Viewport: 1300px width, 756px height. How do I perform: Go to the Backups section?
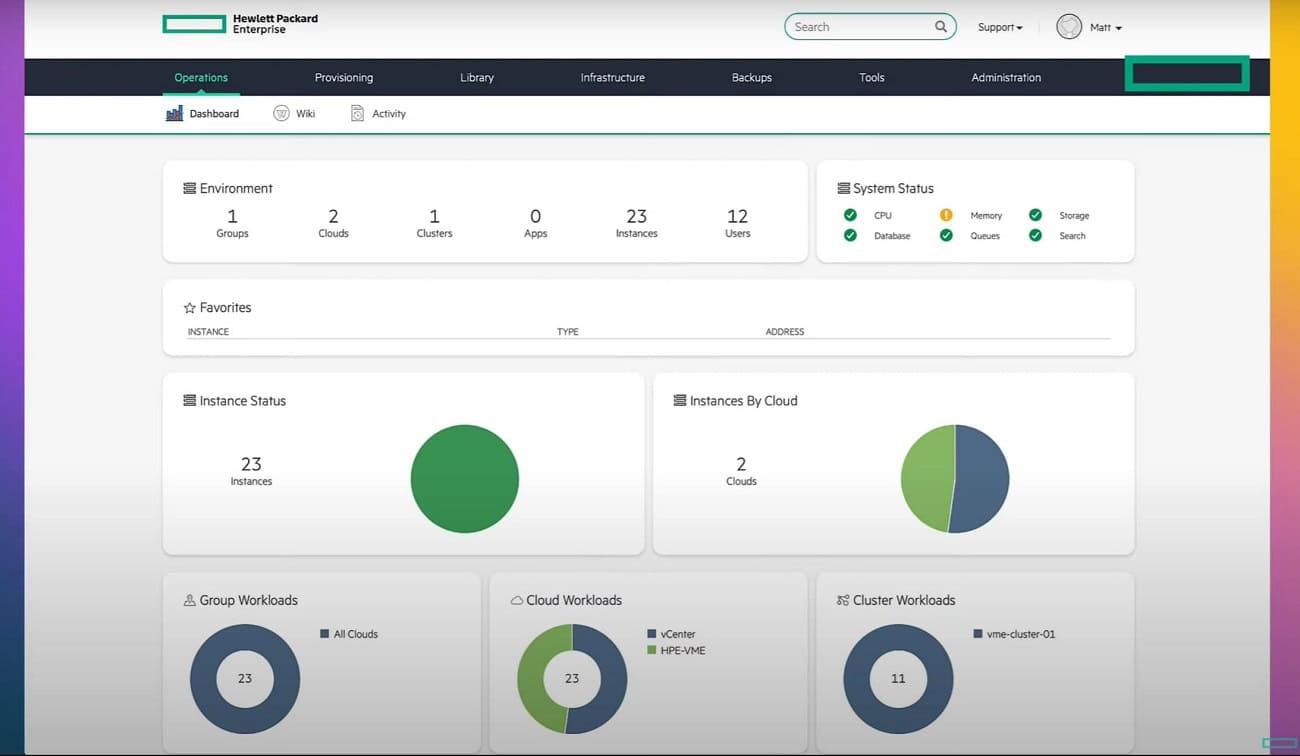click(752, 77)
